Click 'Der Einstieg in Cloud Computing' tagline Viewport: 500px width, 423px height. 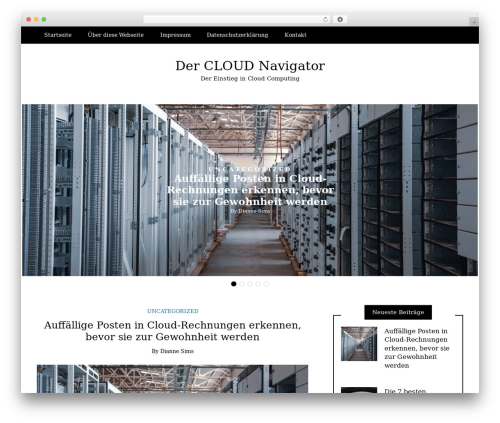[250, 79]
